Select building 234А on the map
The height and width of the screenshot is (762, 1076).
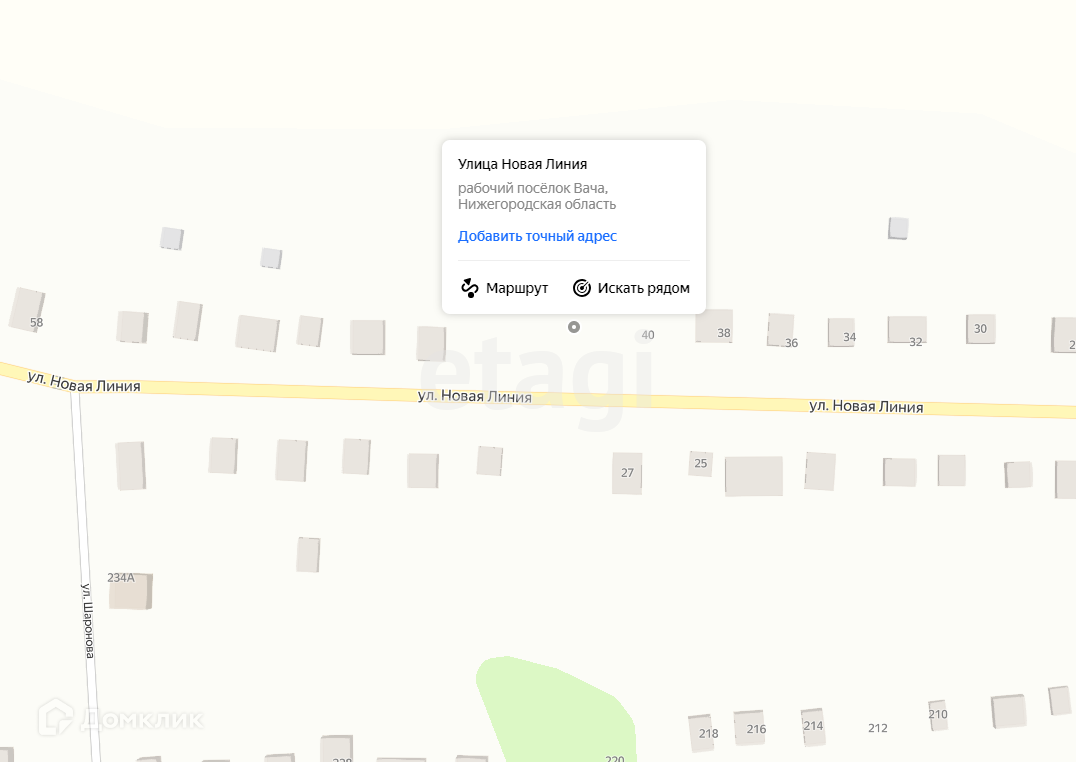[130, 591]
